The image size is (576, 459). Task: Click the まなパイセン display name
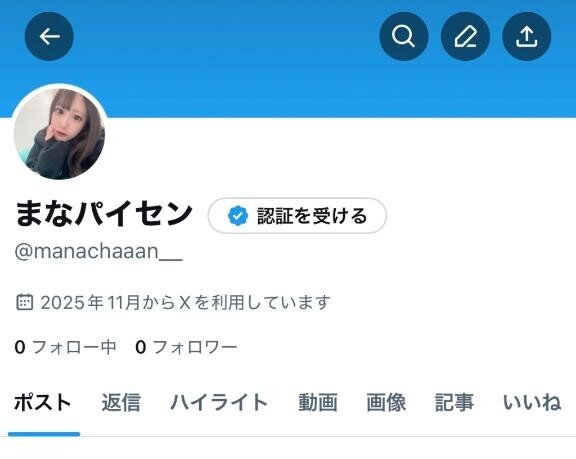click(104, 214)
